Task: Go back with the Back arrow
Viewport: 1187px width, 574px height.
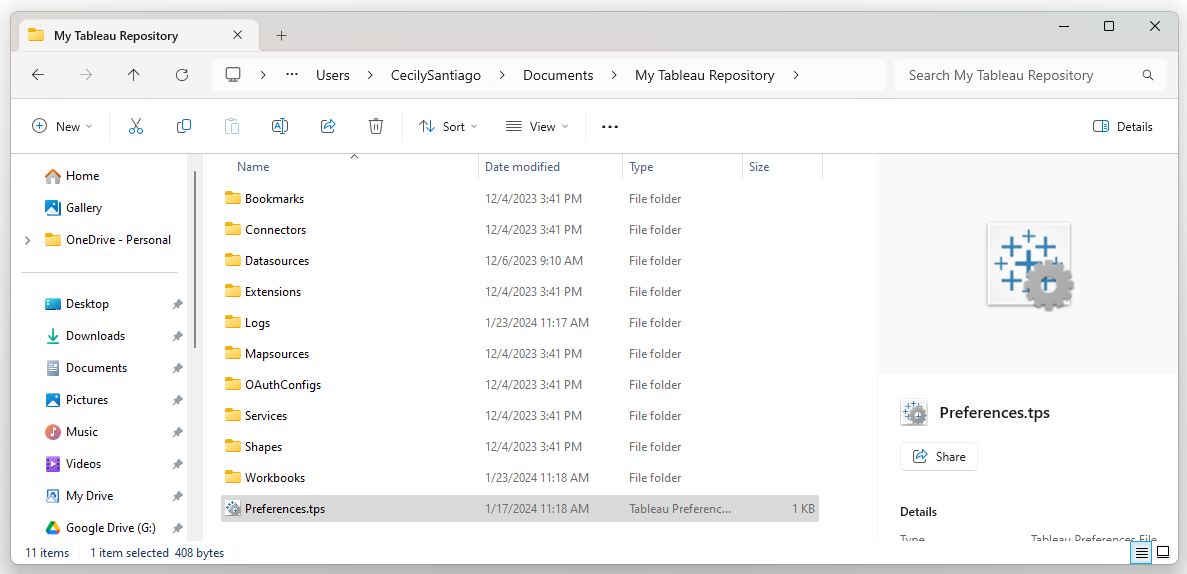Action: pos(38,75)
